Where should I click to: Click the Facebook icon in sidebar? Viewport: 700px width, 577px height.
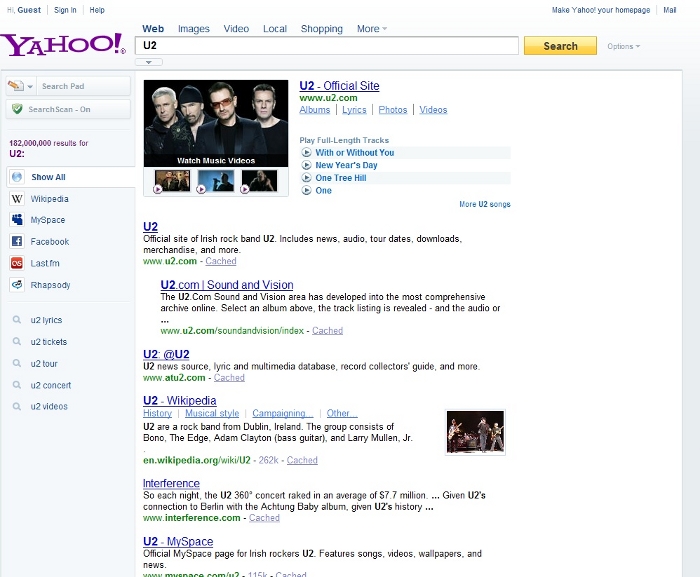pos(17,242)
